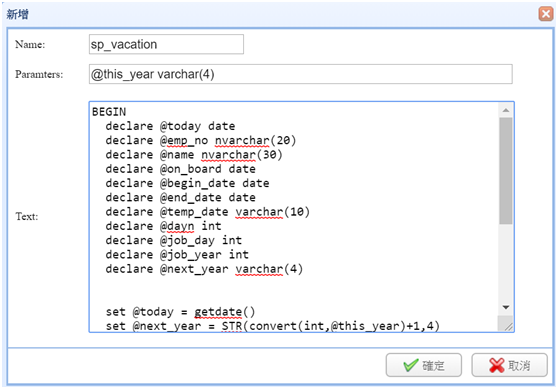Click the Paramters field with @this_year varchar(4)
This screenshot has width=558, height=389.
click(301, 74)
